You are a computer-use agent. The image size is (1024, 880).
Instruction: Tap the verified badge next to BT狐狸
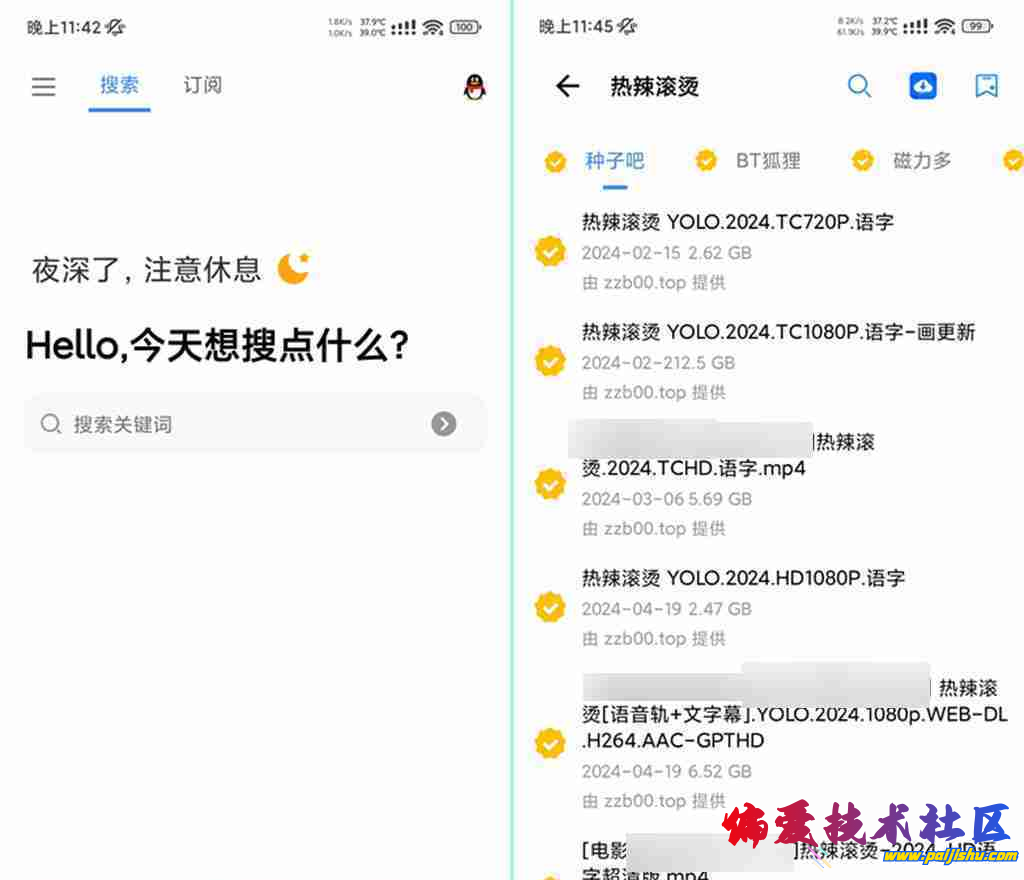click(705, 160)
